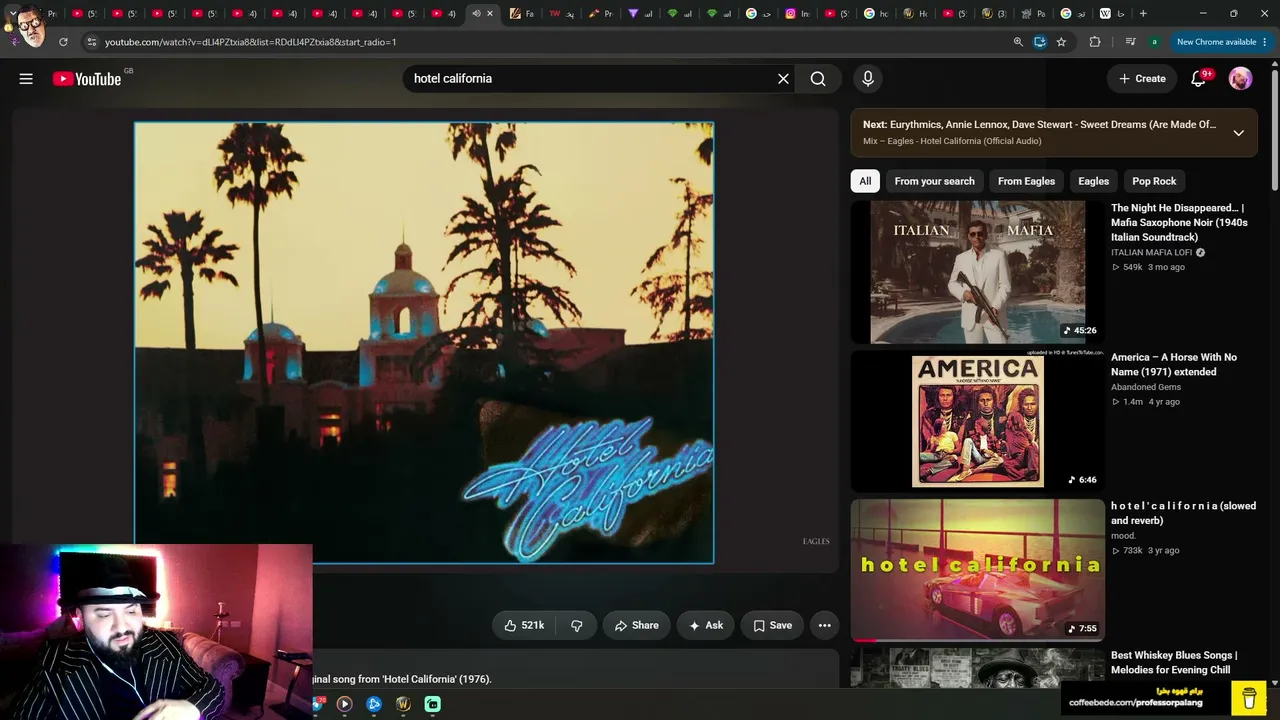This screenshot has height=720, width=1280.
Task: Open 'Best Whiskey Blues Songs' title
Action: 1174,662
